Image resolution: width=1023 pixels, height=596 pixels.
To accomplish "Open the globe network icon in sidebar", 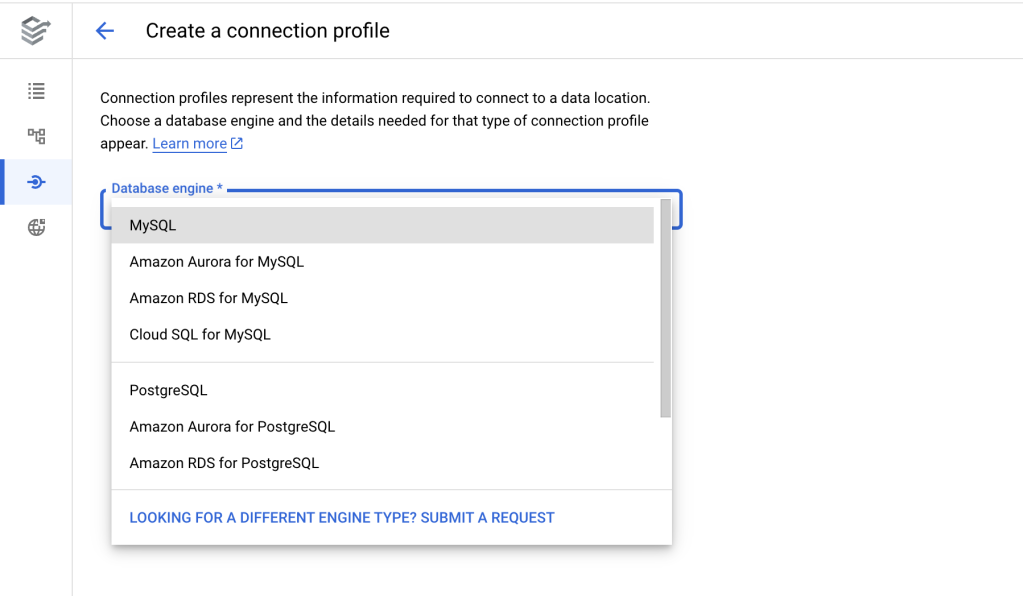I will pyautogui.click(x=36, y=227).
